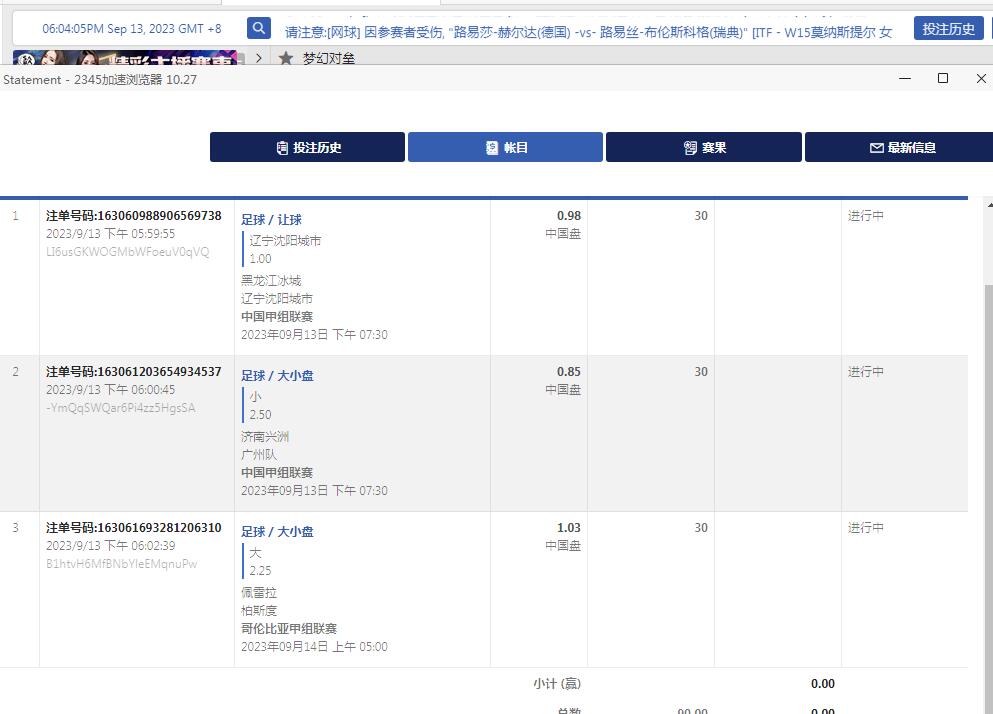Open 投注历史 tab in statement window
Screen dimensions: 993x714
tap(307, 147)
